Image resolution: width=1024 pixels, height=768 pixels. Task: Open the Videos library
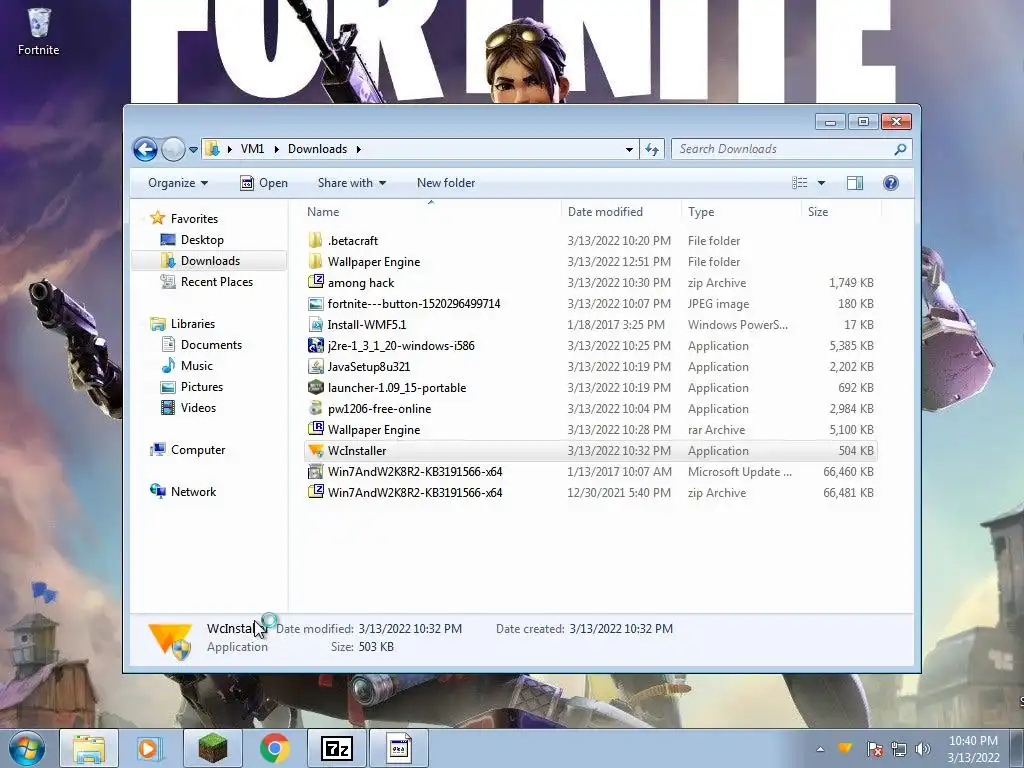198,408
